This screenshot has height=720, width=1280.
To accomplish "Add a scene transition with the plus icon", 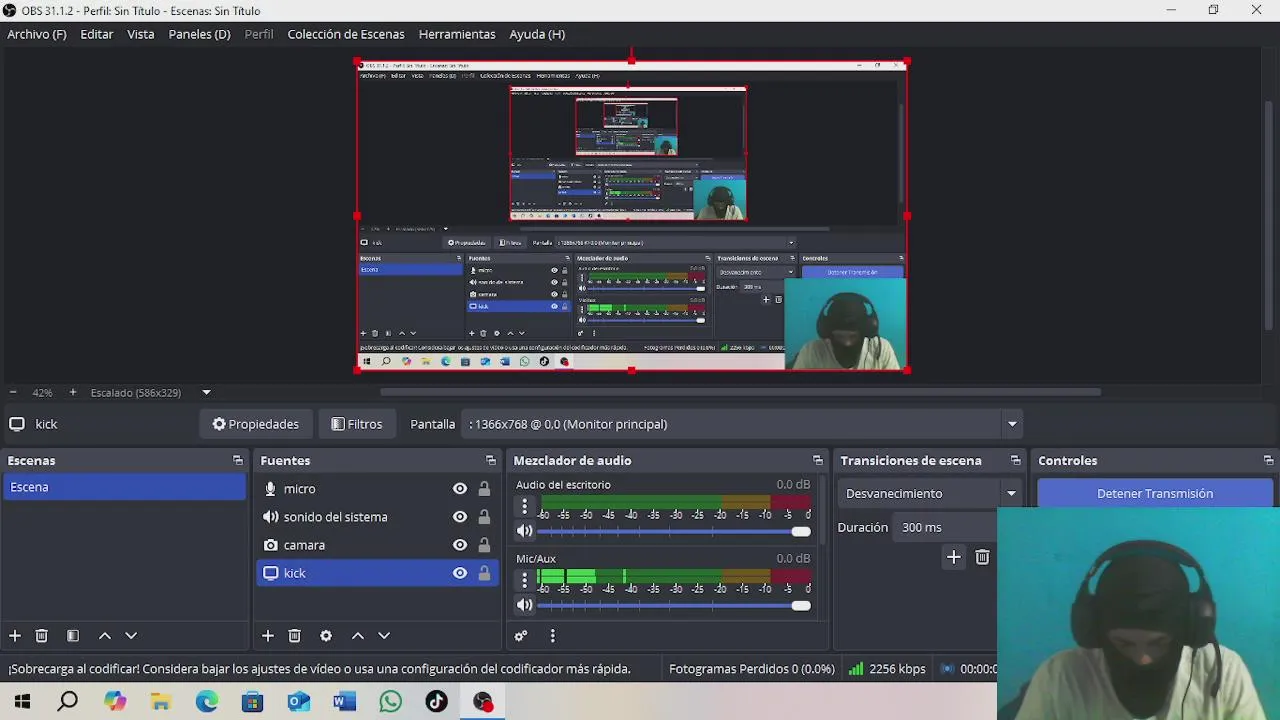I will pyautogui.click(x=953, y=558).
